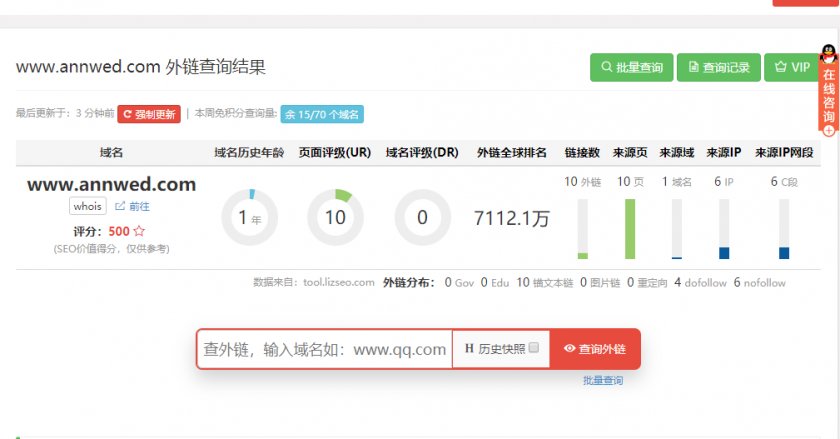840x439 pixels.
Task: Click the QQ penguin icon
Action: 828,54
